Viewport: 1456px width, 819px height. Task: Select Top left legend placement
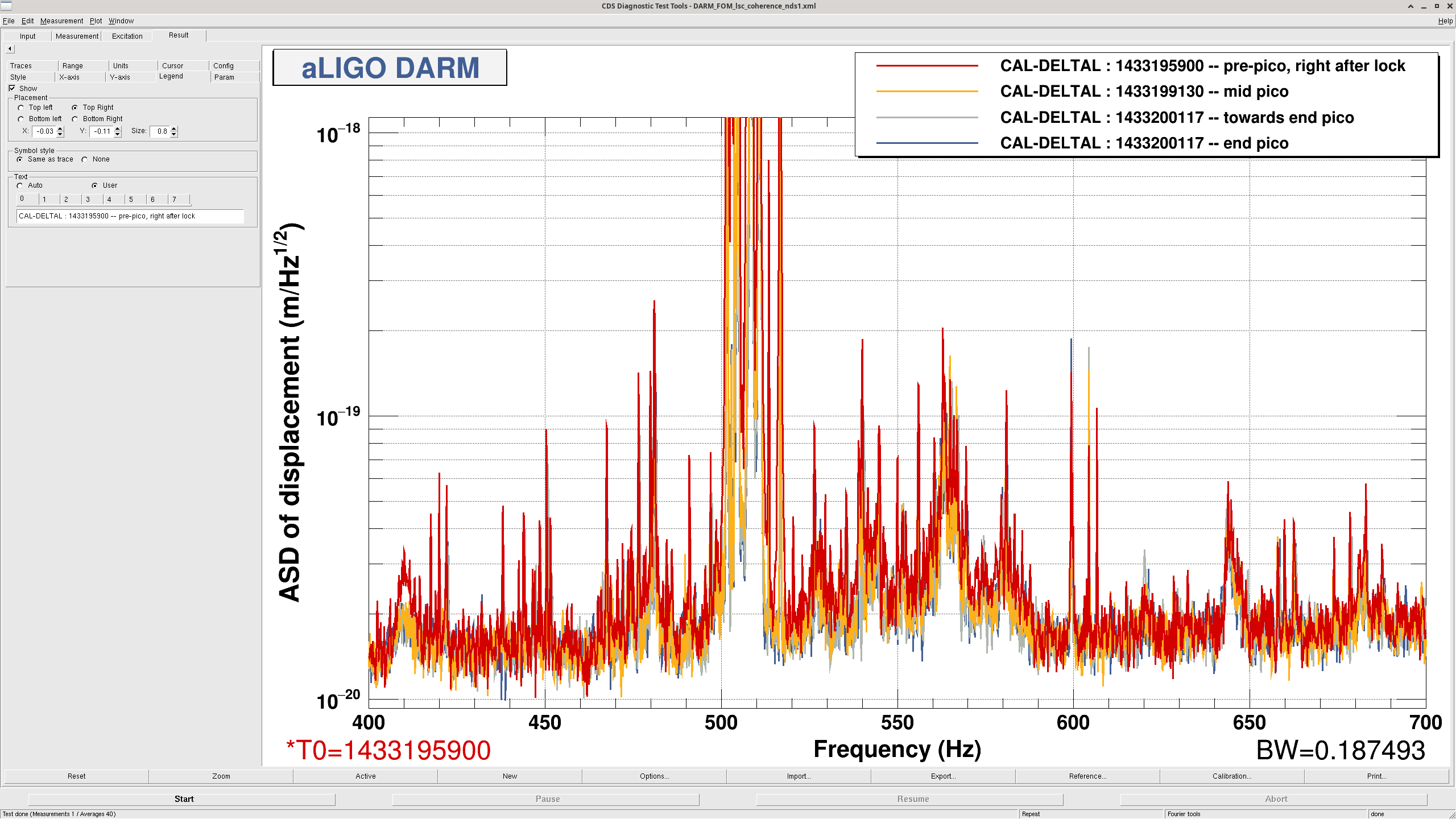coord(21,107)
